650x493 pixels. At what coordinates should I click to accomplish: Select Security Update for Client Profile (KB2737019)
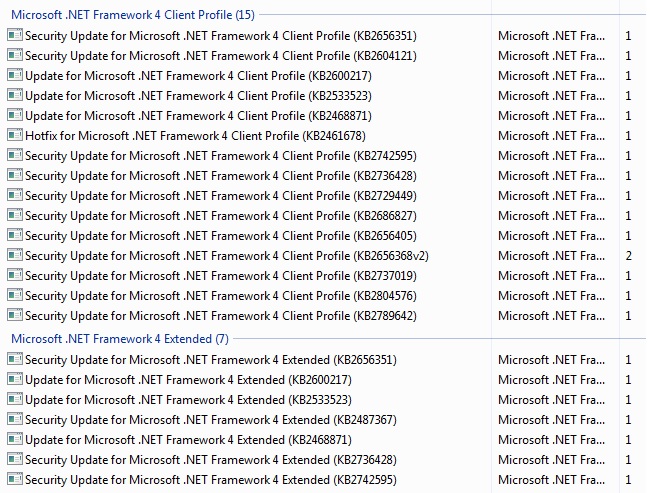(221, 276)
